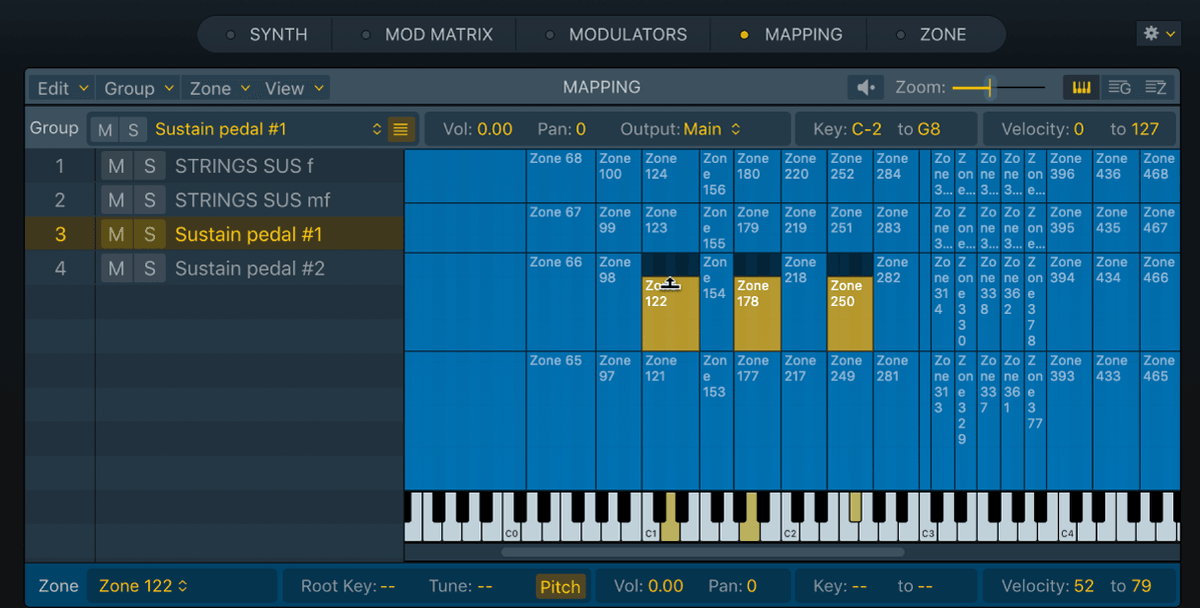Open the View menu

[x=288, y=88]
